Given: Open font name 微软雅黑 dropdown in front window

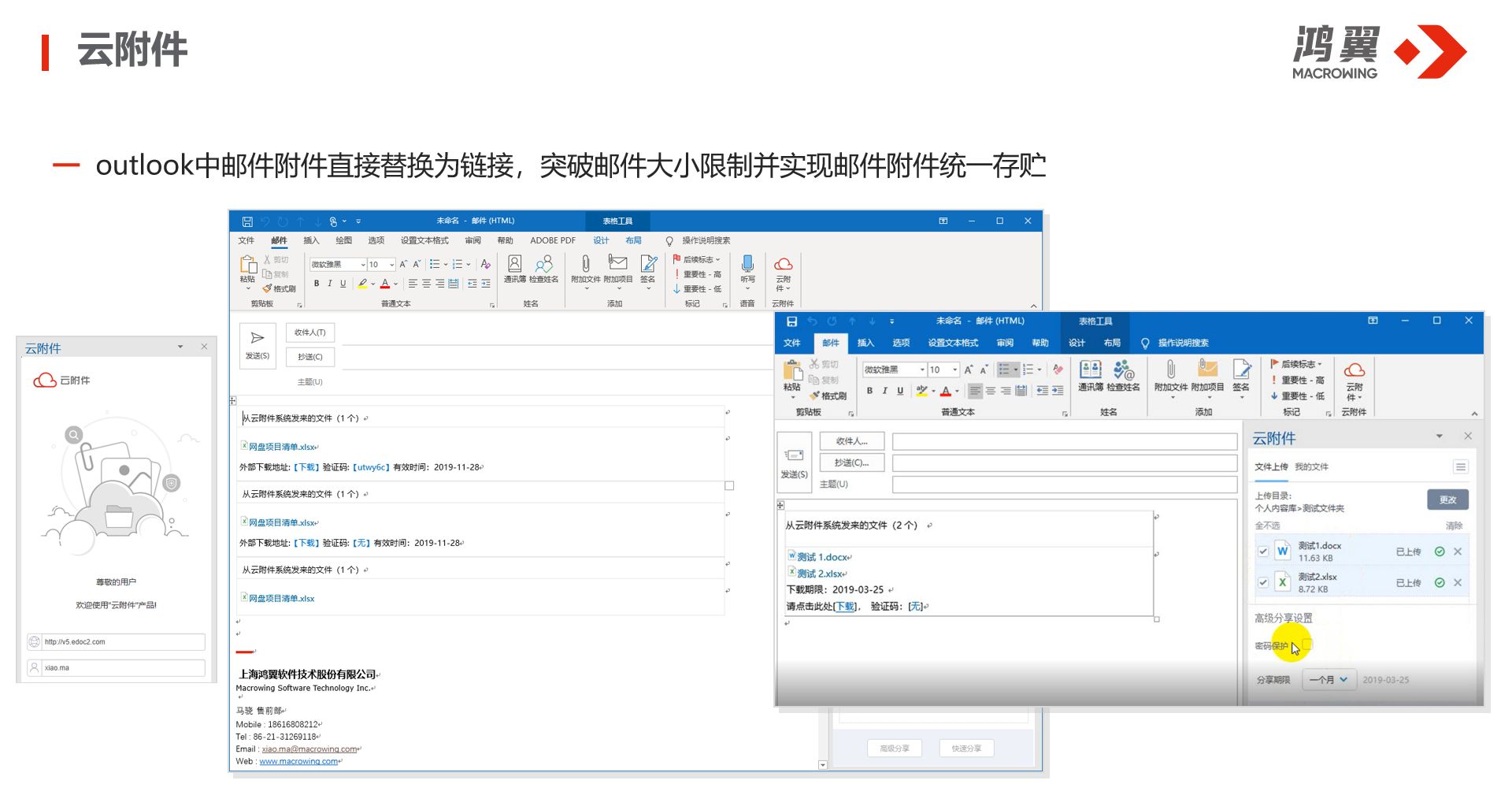Looking at the screenshot, I should point(922,370).
